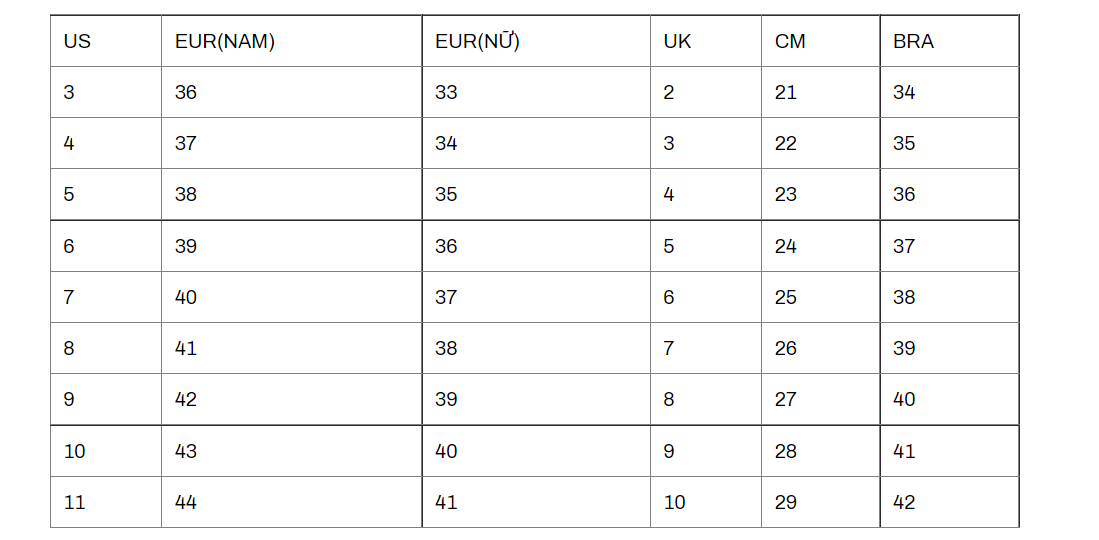This screenshot has width=1099, height=540.
Task: Click EUR(NAM) cell with value 44
Action: 291,502
